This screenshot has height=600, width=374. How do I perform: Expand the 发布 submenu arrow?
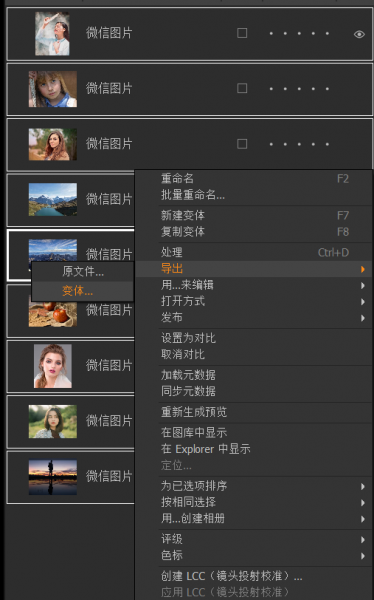363,318
